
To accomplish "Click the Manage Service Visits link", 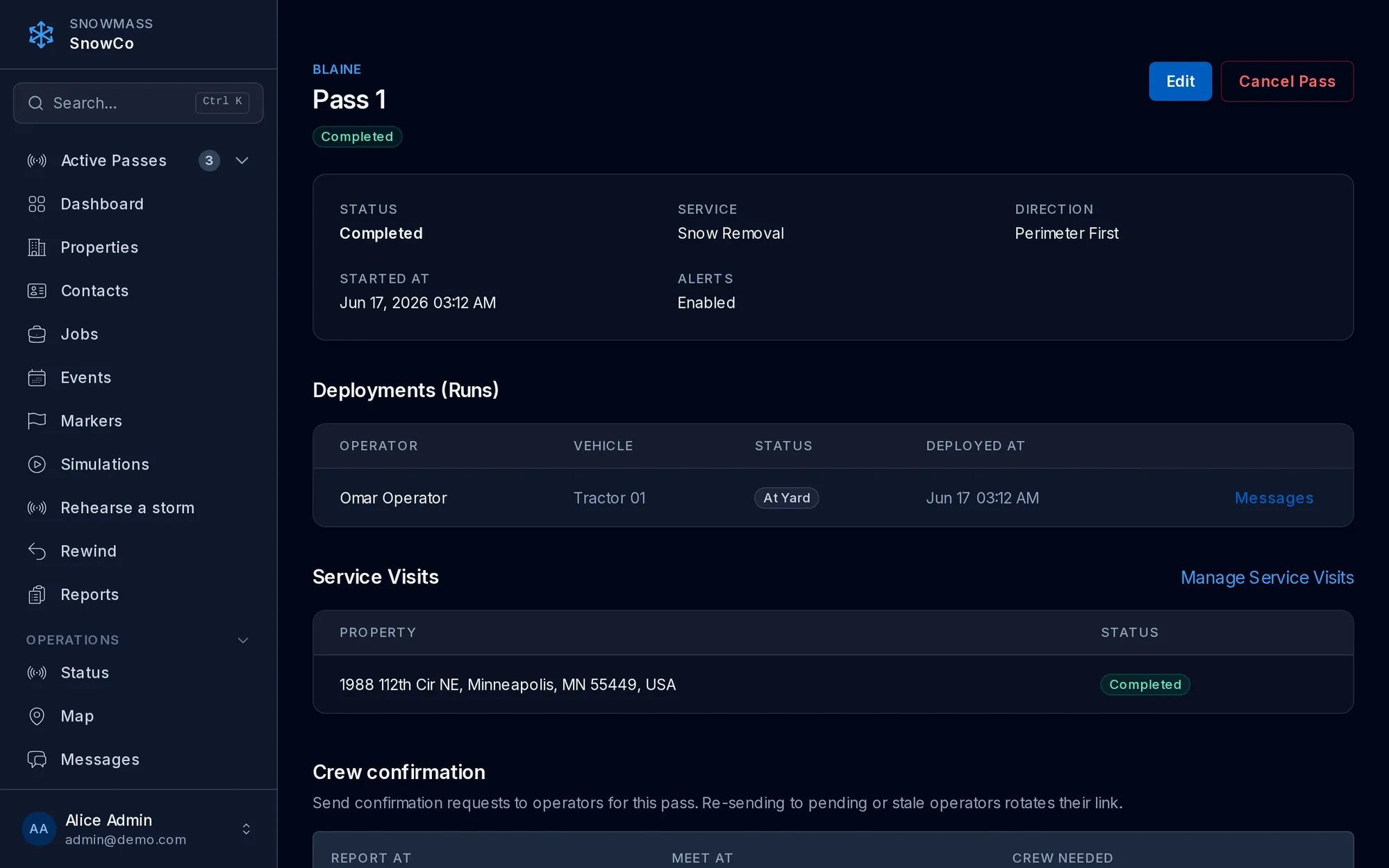I will [x=1267, y=578].
